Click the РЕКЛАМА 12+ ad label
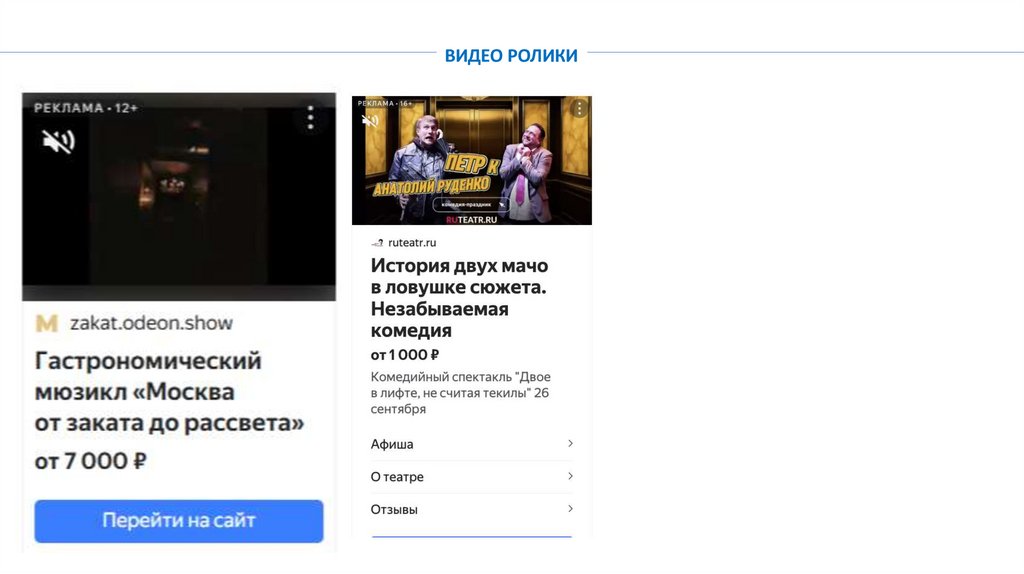 (x=86, y=108)
